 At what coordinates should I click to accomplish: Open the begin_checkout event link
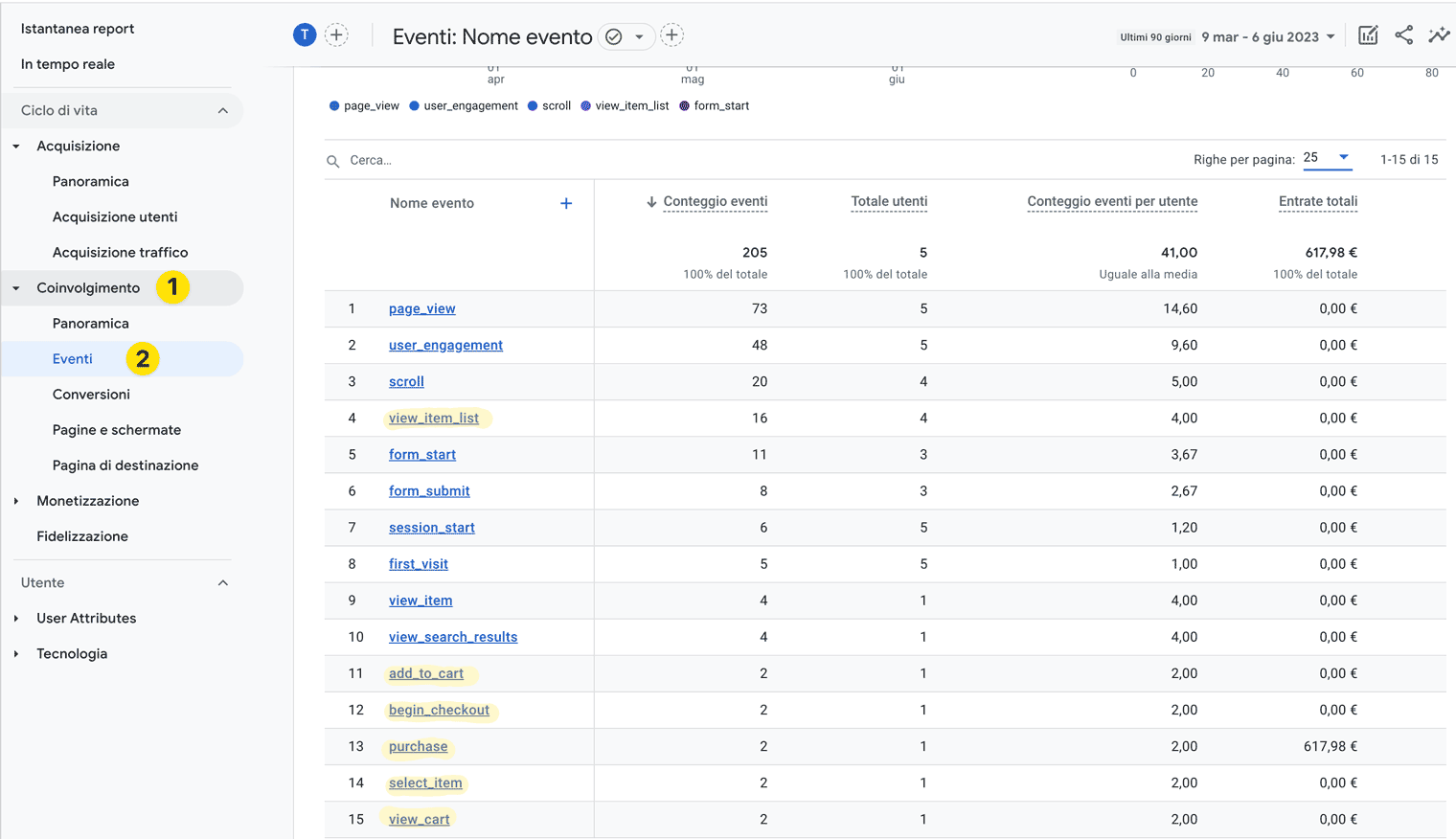click(439, 710)
